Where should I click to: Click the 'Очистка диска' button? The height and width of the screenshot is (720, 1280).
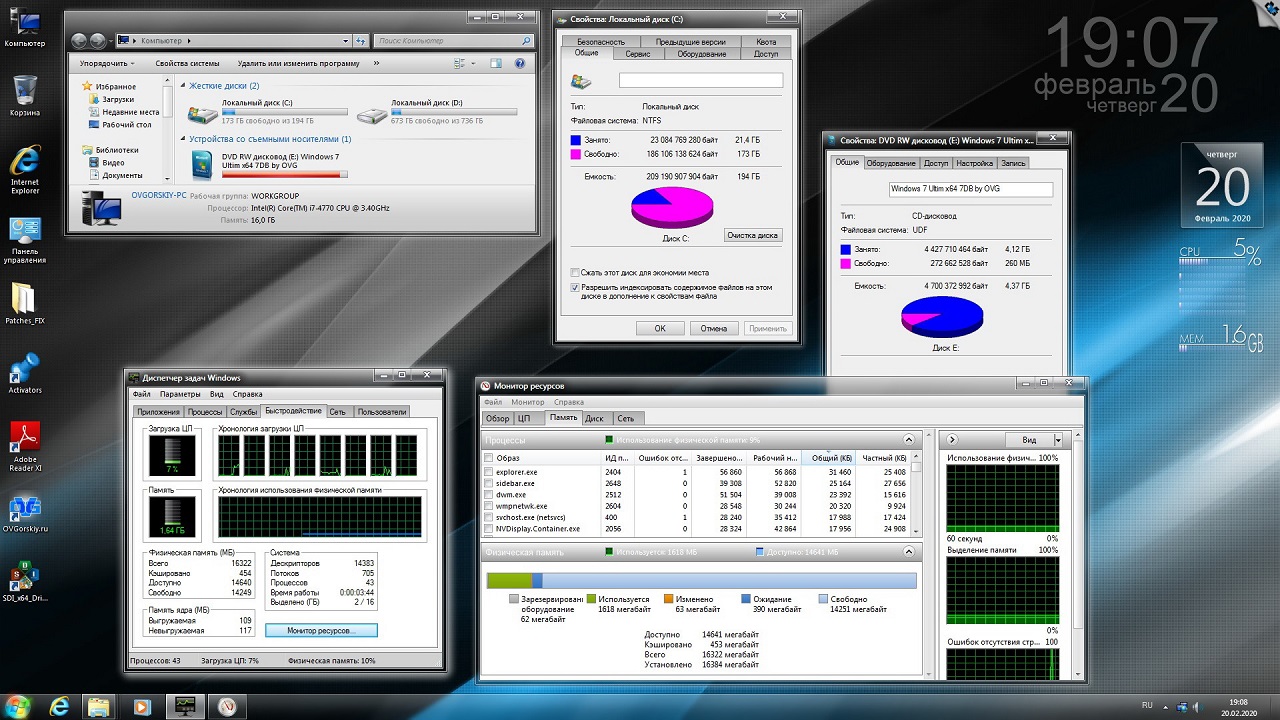click(752, 236)
